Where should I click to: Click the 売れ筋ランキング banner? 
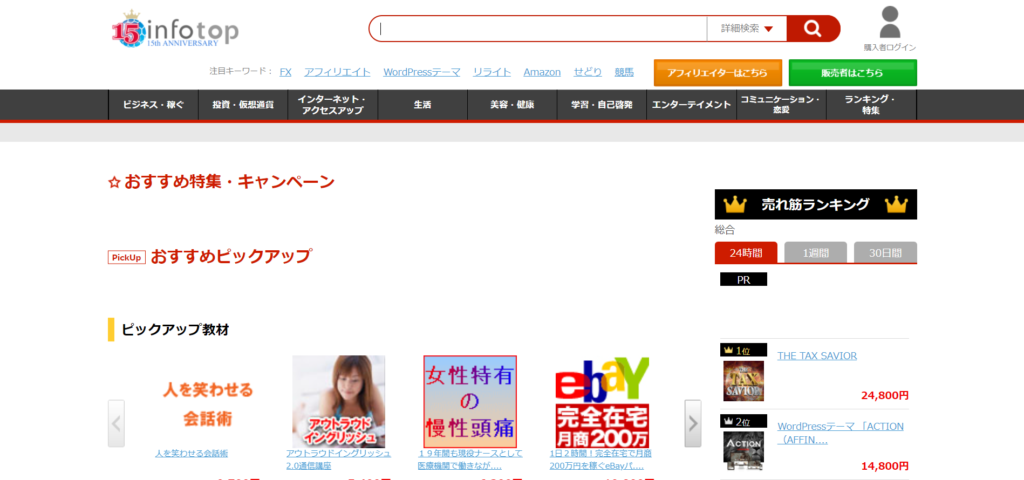(816, 204)
